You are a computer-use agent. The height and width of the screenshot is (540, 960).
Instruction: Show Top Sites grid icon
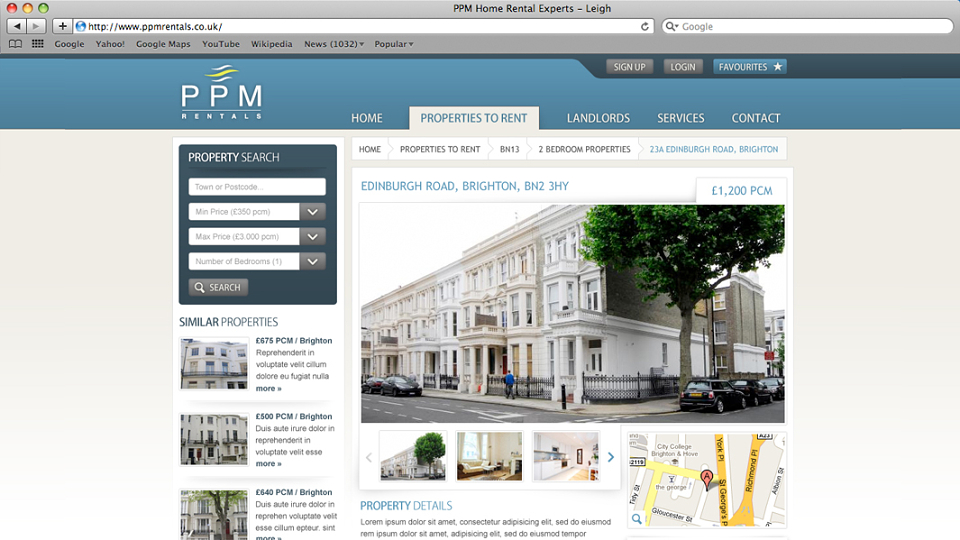(x=37, y=44)
